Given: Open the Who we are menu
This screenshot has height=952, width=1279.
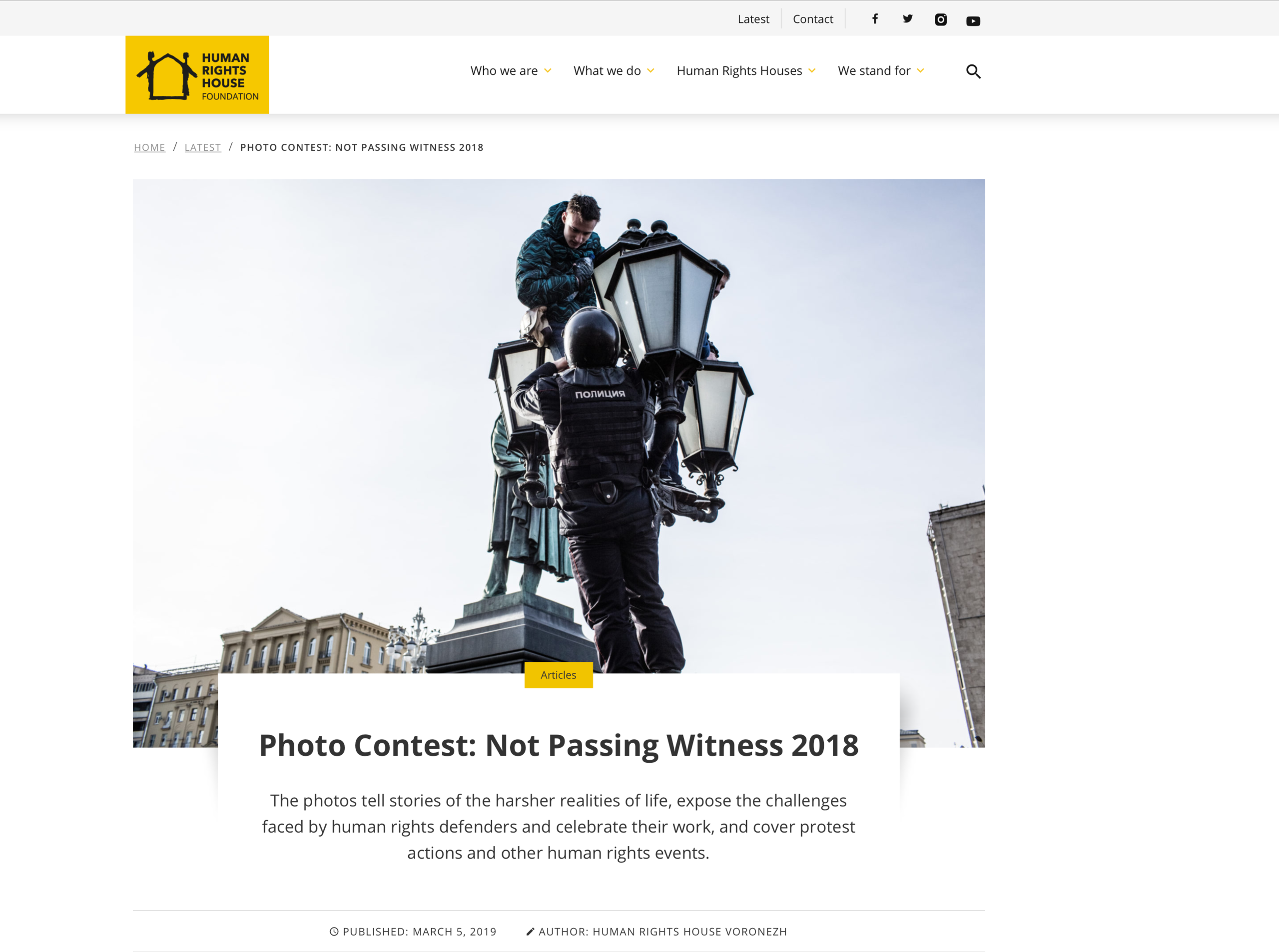Looking at the screenshot, I should [504, 71].
